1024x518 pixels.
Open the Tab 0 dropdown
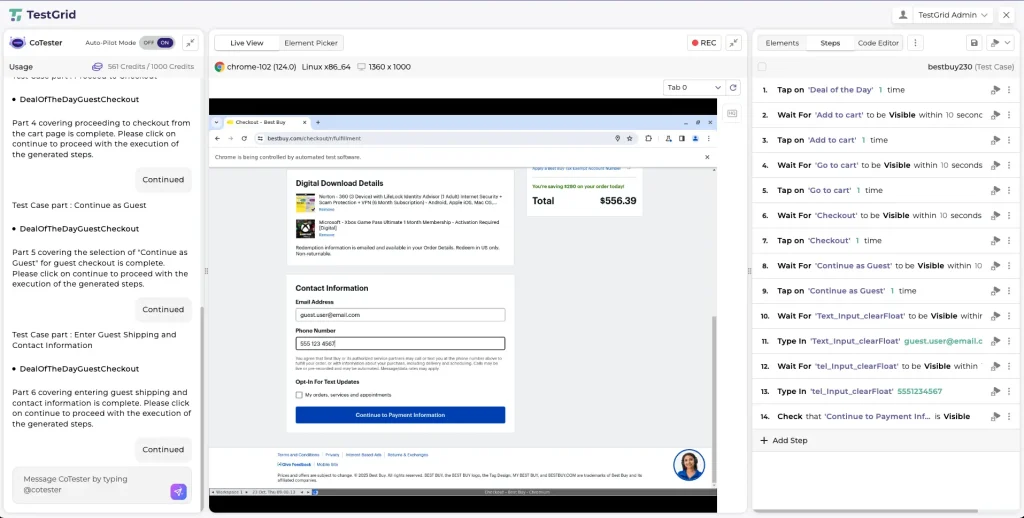[693, 88]
